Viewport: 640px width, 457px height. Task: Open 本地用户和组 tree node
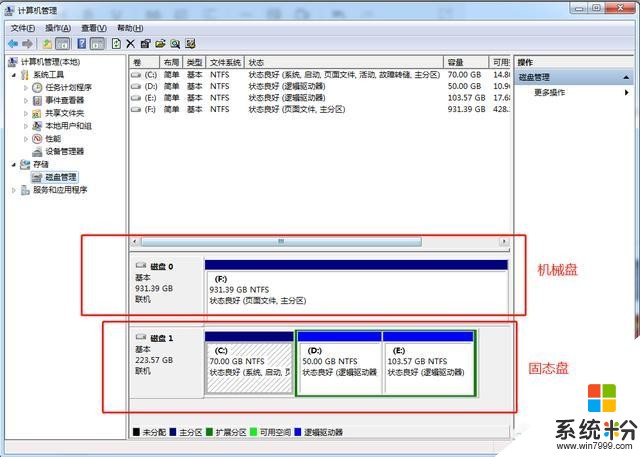click(x=68, y=126)
